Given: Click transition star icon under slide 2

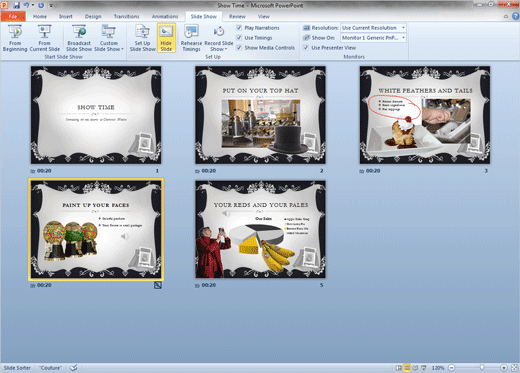Looking at the screenshot, I should (197, 171).
